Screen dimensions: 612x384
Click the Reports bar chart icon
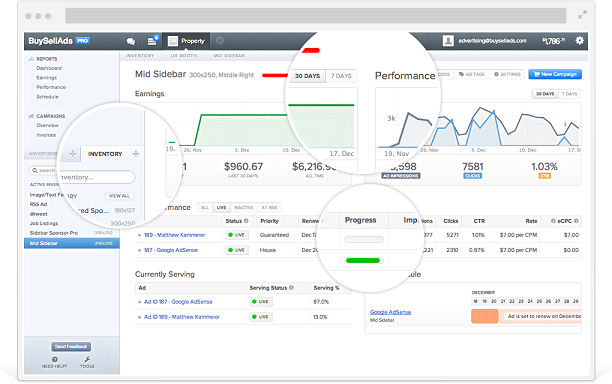(31, 59)
